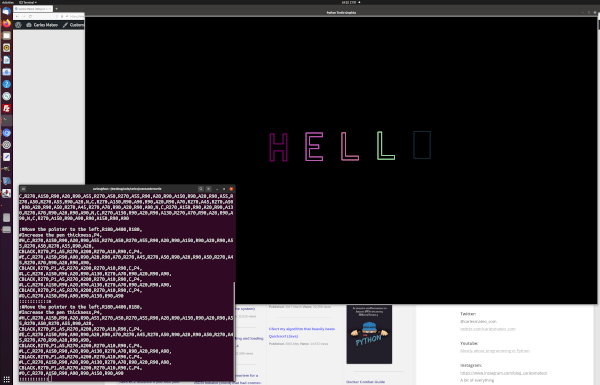Open the Mostly about programming in Python link
The image size is (600, 385).
494,351
